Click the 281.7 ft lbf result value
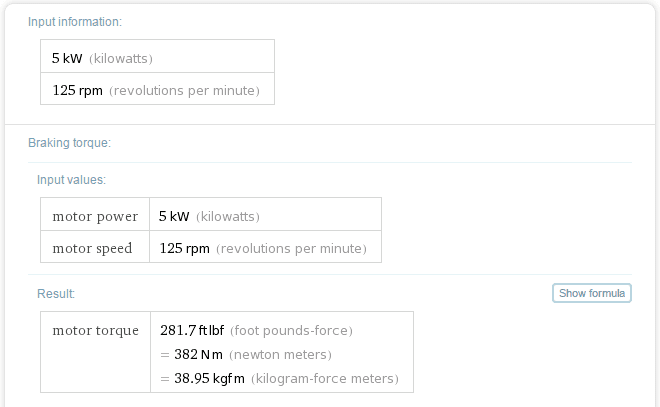660x407 pixels. (192, 330)
